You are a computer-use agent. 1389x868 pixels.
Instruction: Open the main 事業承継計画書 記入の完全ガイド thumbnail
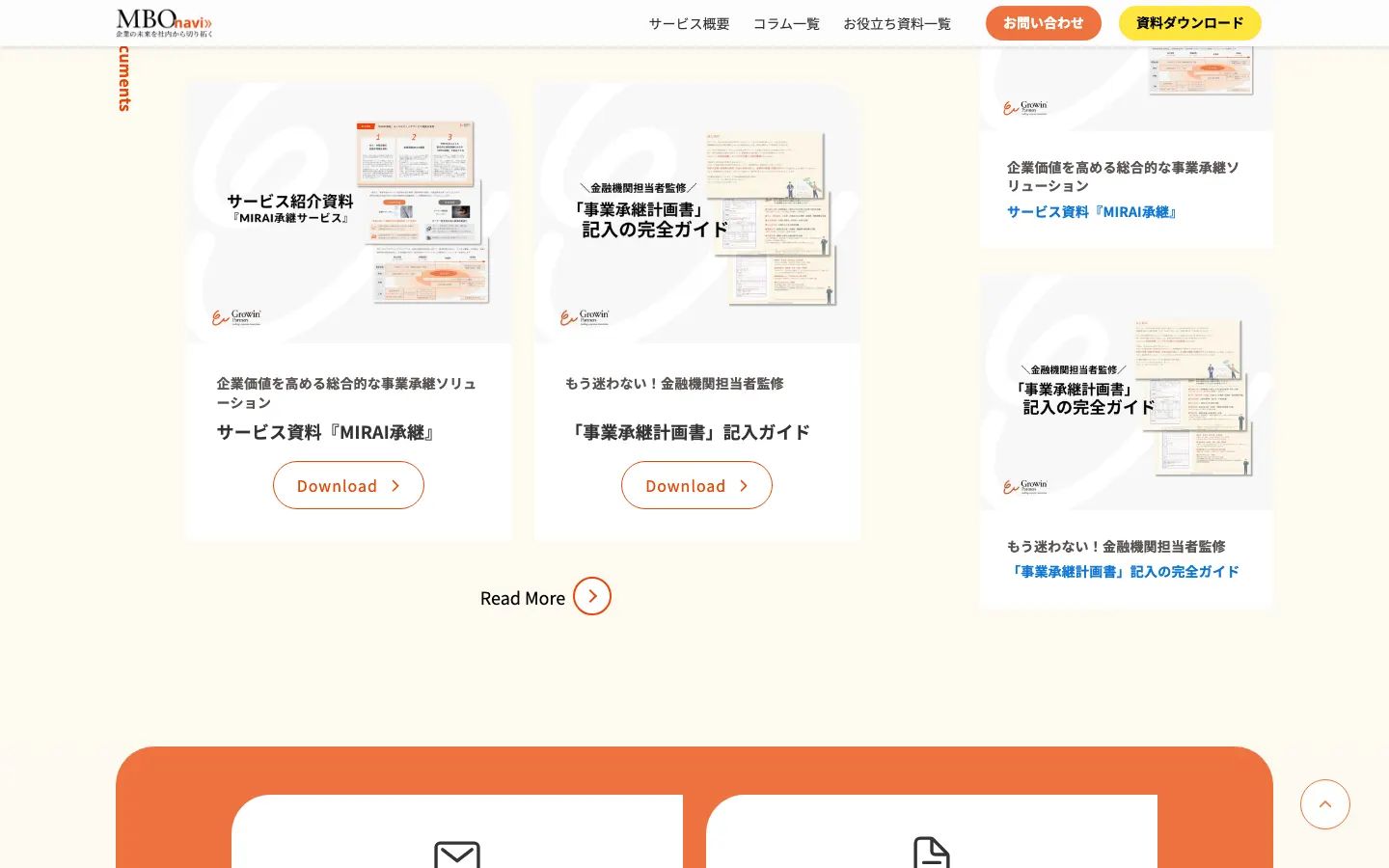pyautogui.click(x=697, y=213)
